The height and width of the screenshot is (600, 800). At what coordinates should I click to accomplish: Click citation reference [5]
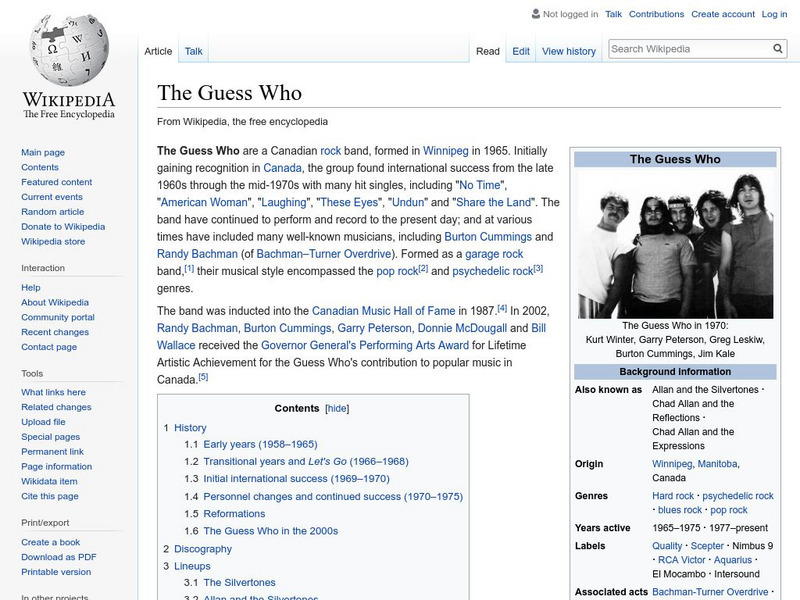[203, 377]
